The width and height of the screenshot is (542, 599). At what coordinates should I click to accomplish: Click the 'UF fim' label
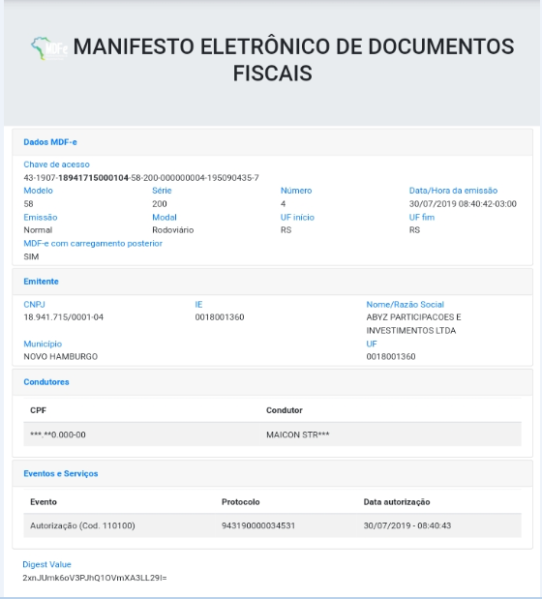pyautogui.click(x=422, y=217)
